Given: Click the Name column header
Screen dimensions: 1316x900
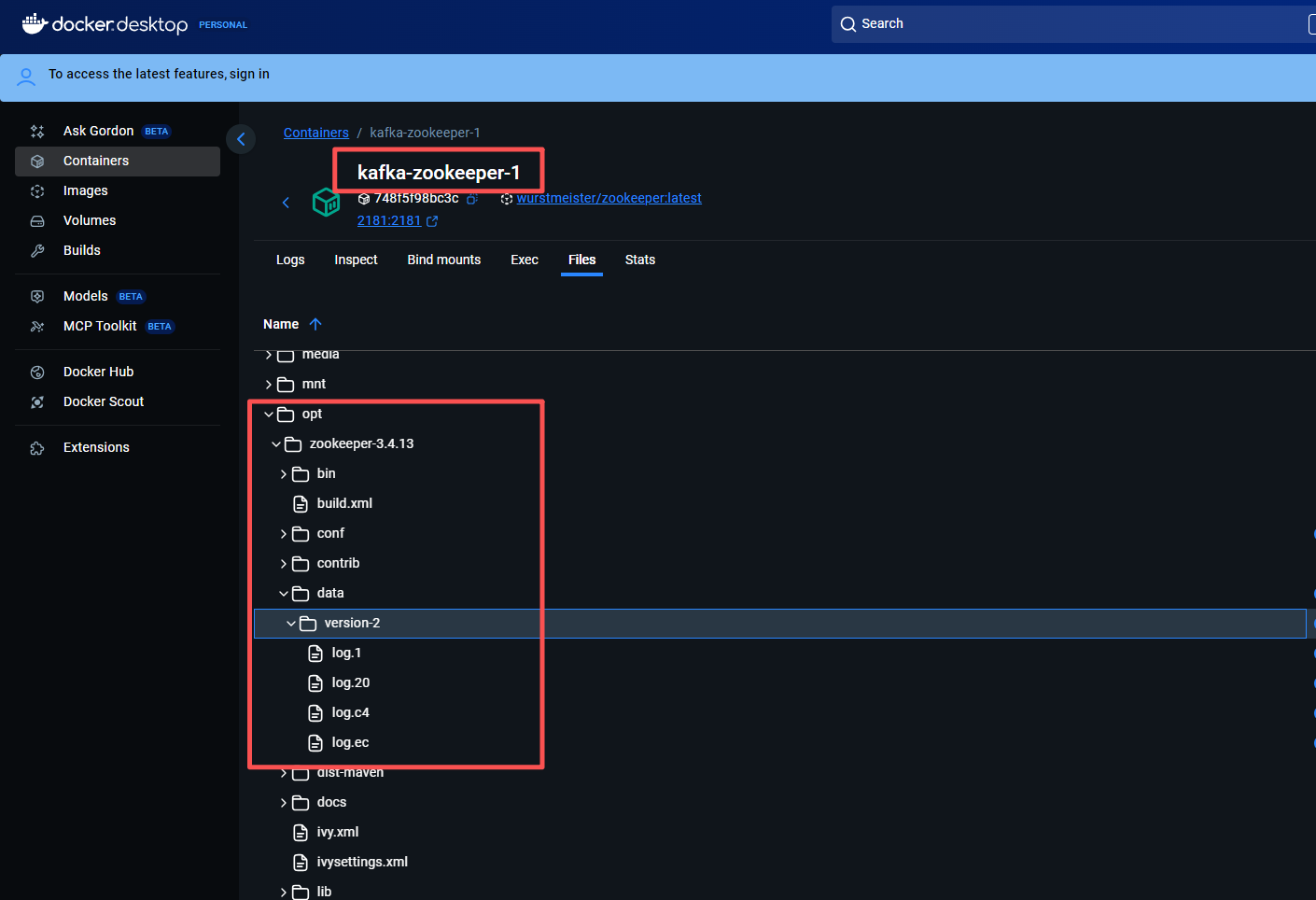Looking at the screenshot, I should tap(281, 324).
